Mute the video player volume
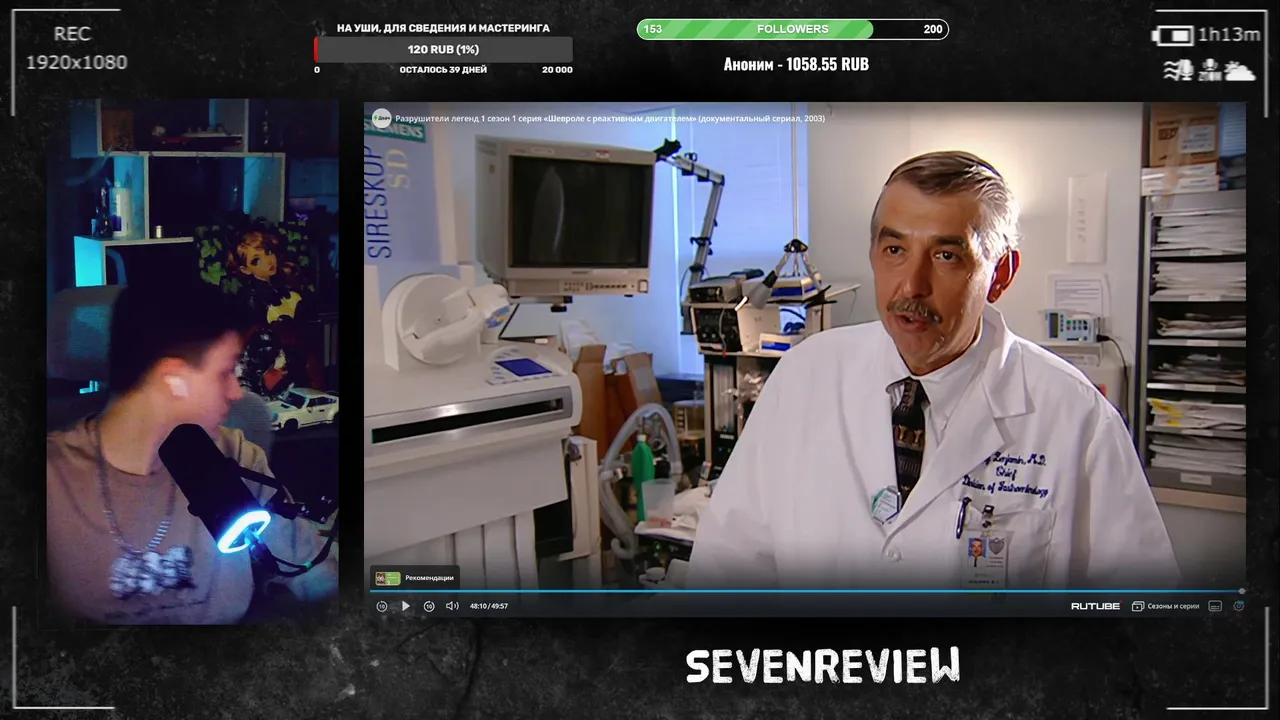This screenshot has width=1280, height=720. [x=452, y=606]
